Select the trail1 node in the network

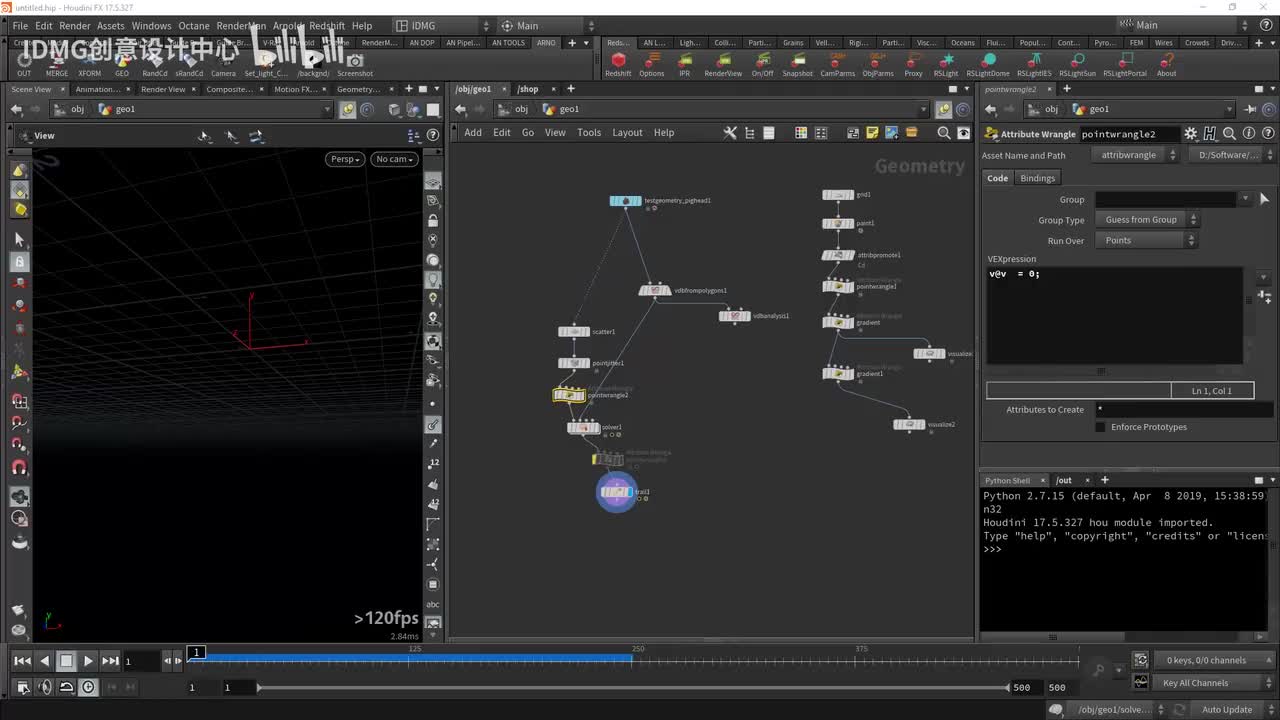pos(616,492)
